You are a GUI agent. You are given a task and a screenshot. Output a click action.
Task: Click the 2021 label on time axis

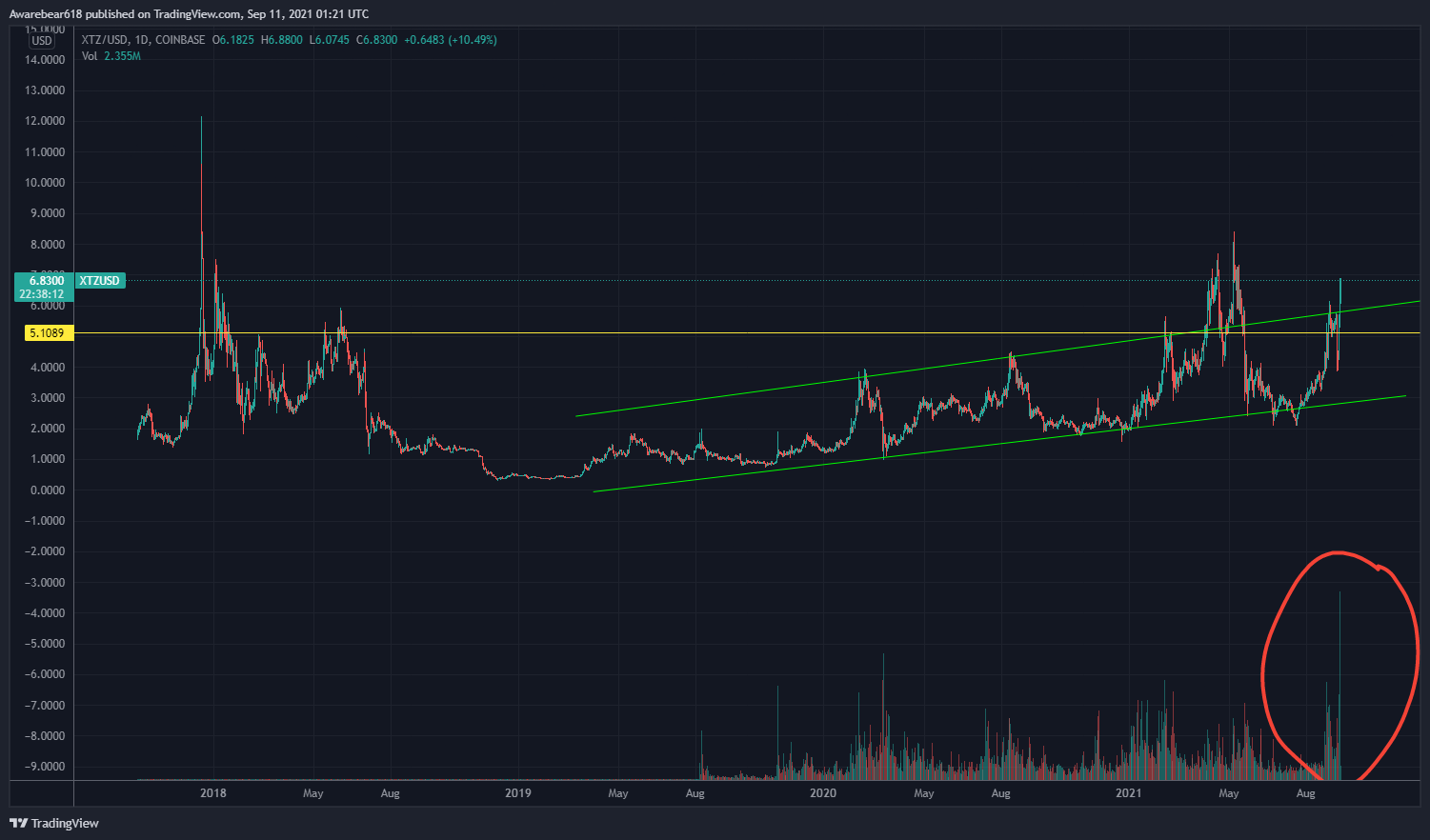[x=1128, y=793]
